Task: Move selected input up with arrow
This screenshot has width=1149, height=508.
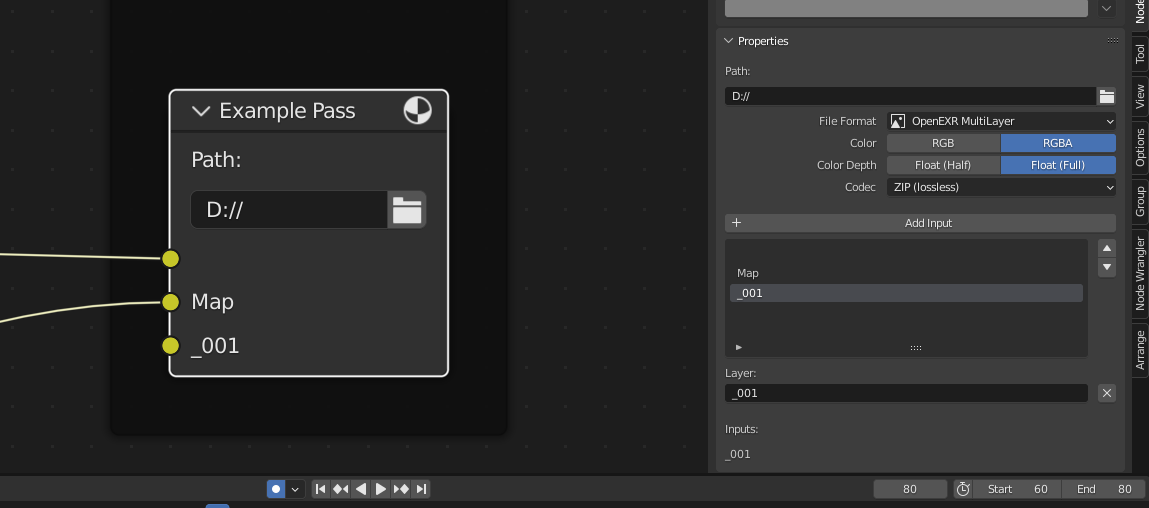Action: (1107, 248)
